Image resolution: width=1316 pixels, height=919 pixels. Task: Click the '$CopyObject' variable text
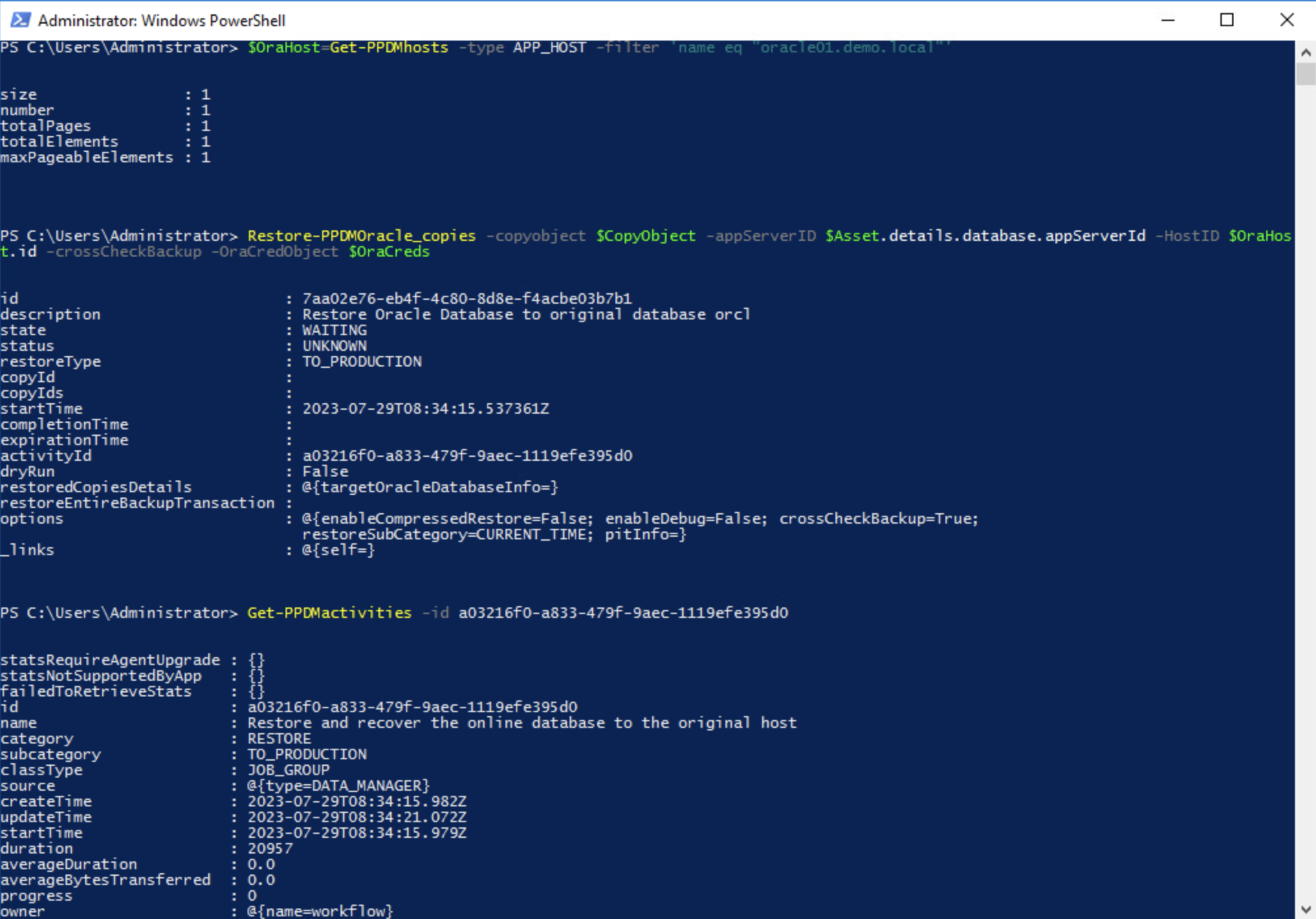coord(646,236)
